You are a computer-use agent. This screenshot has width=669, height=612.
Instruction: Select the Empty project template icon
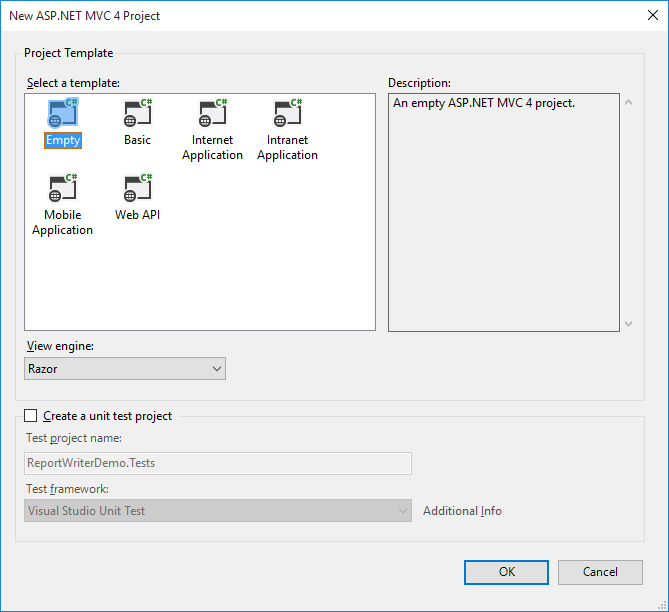click(62, 113)
